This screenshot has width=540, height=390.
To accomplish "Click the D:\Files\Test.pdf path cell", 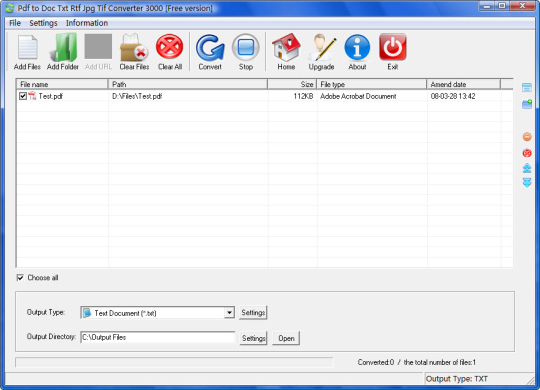I will (137, 96).
